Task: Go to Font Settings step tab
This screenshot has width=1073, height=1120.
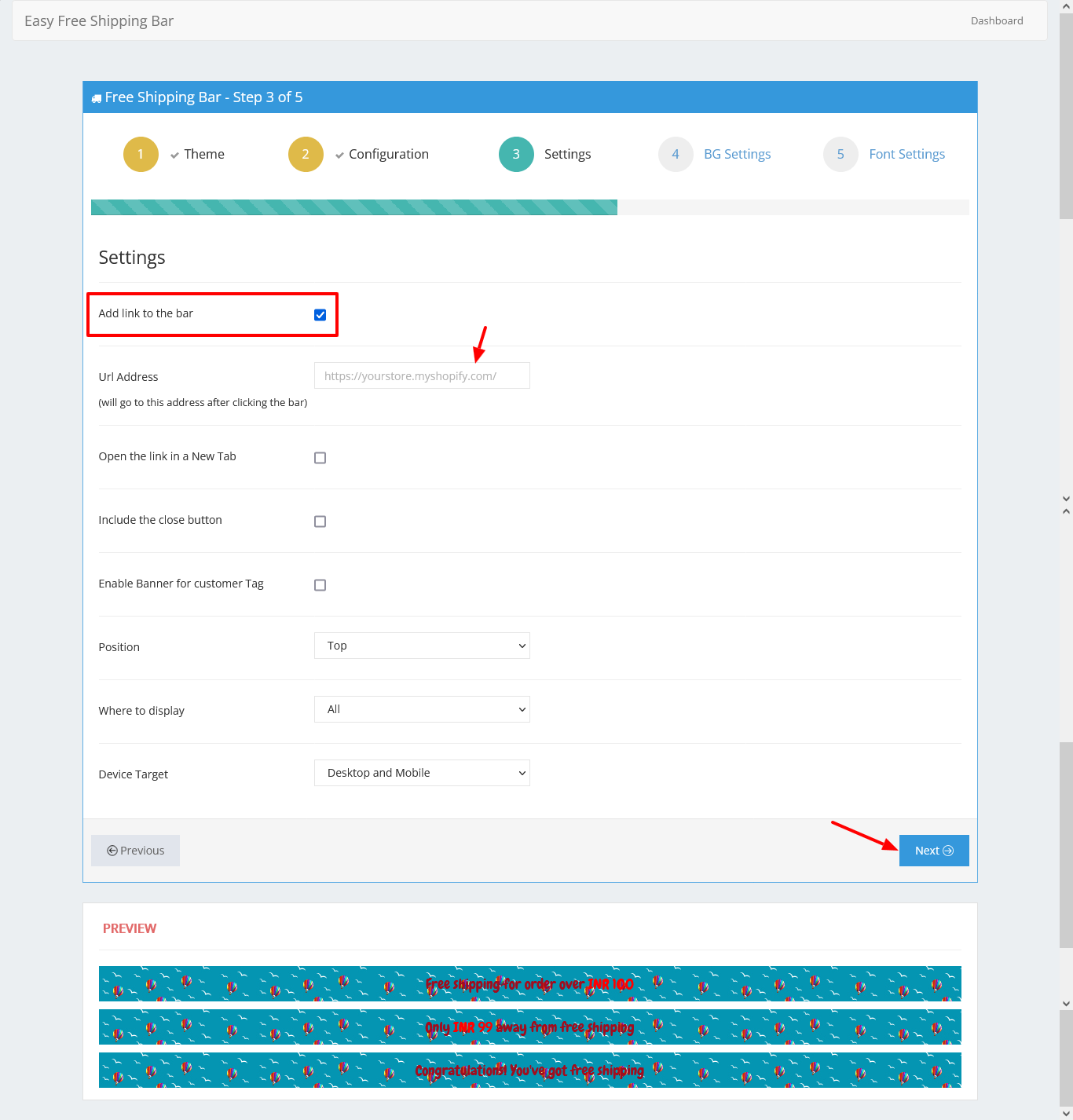Action: tap(906, 154)
